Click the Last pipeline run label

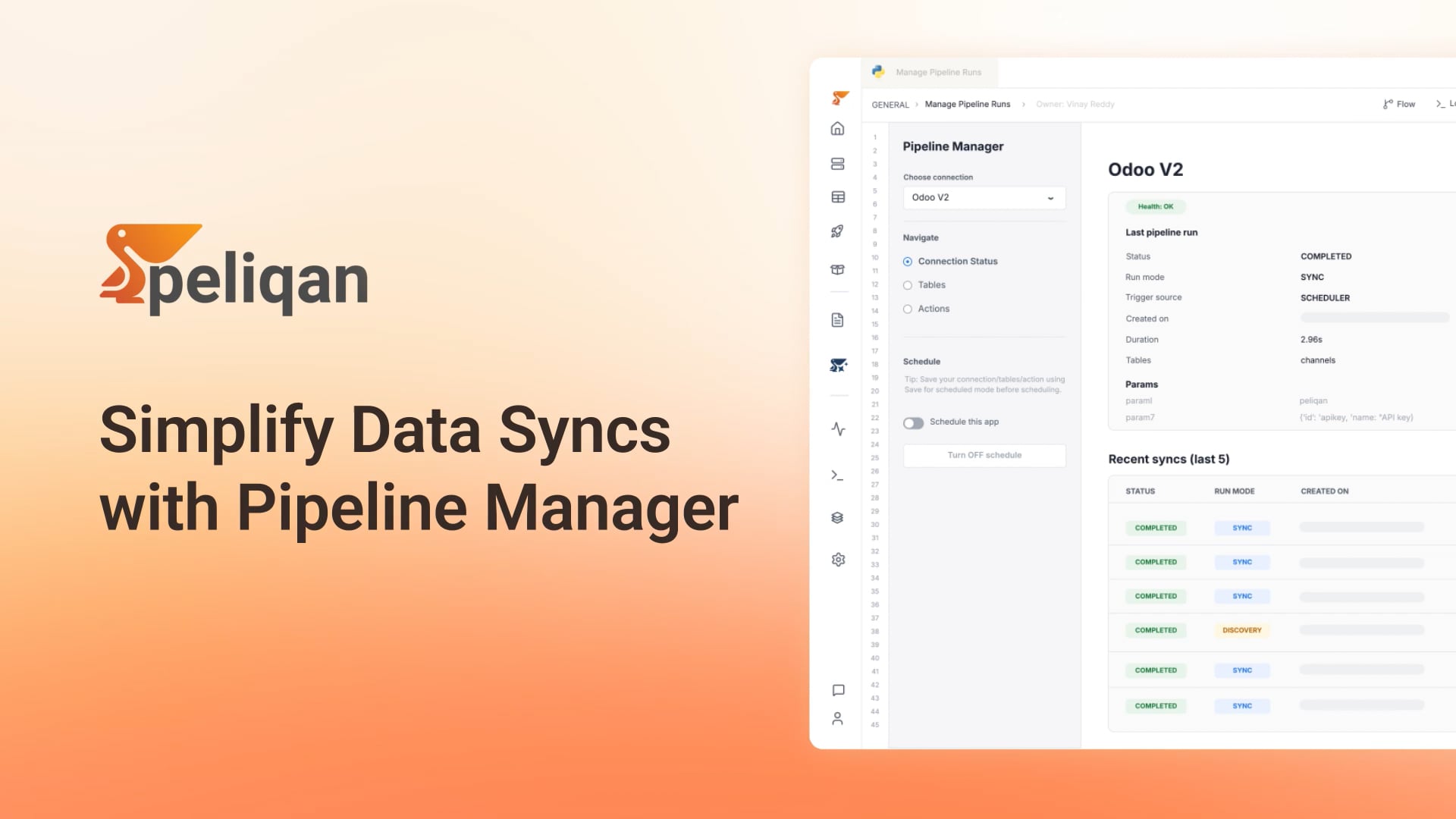[x=1161, y=233]
